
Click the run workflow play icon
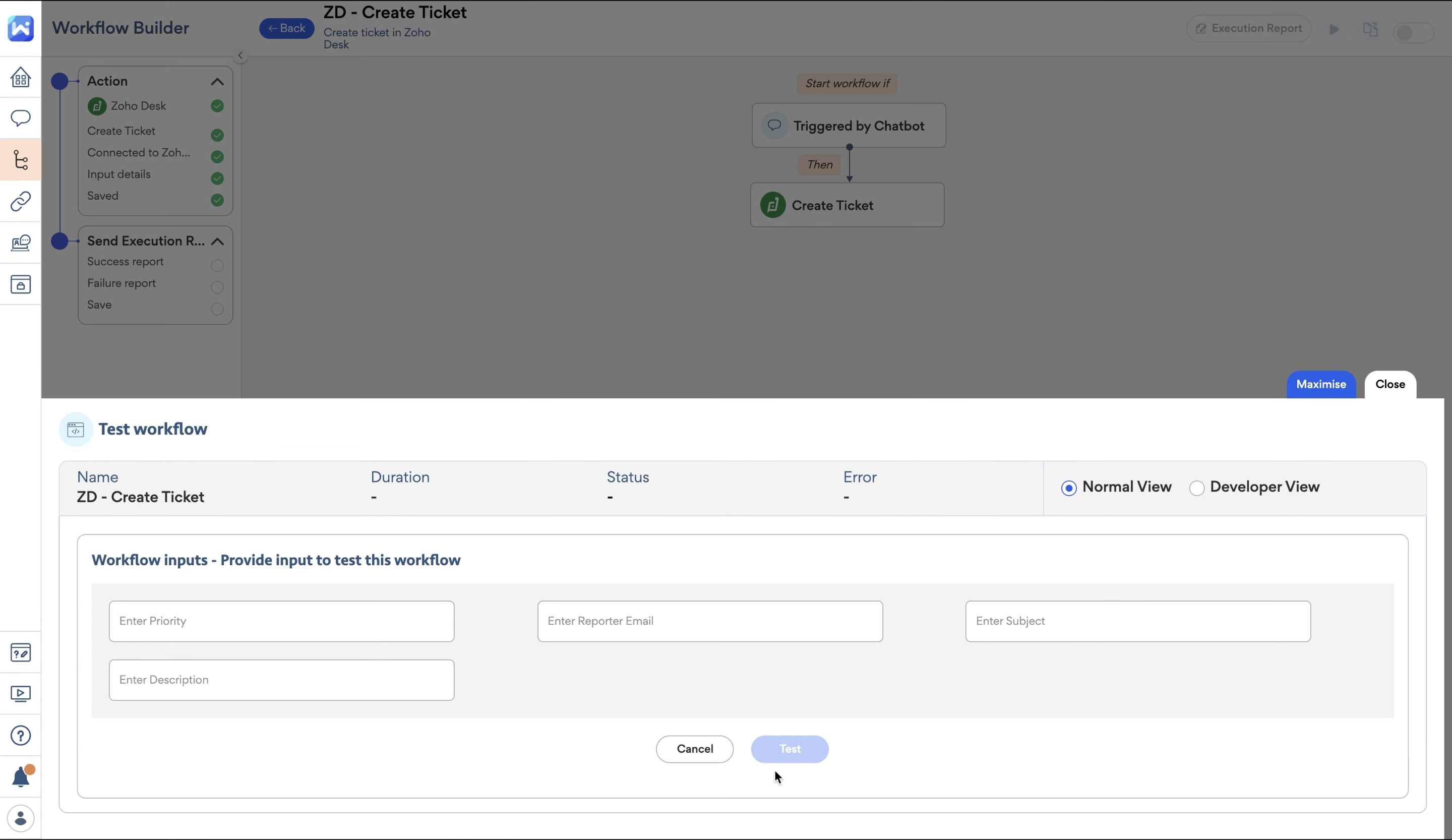(x=1334, y=29)
